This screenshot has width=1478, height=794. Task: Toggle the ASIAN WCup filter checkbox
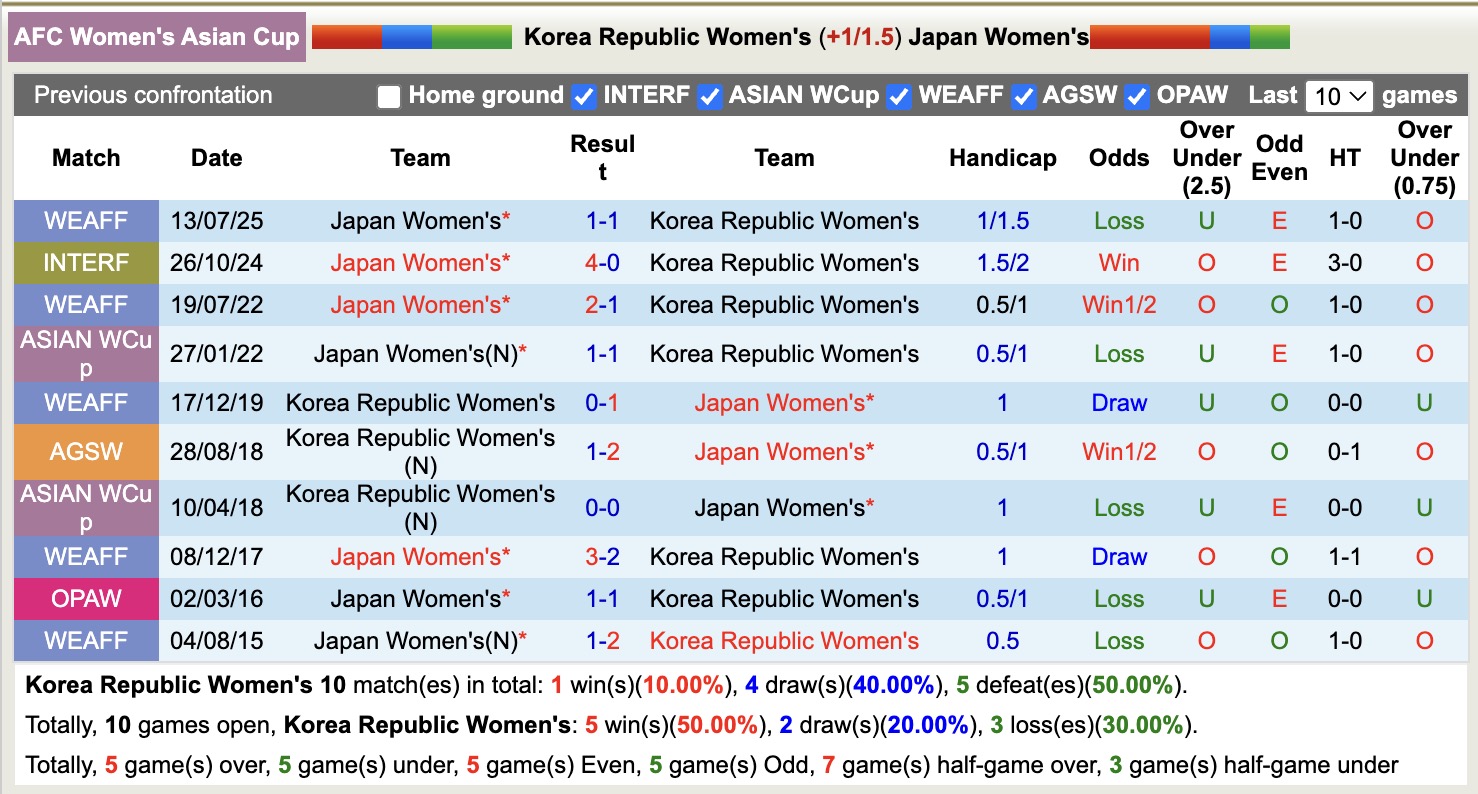(x=710, y=97)
